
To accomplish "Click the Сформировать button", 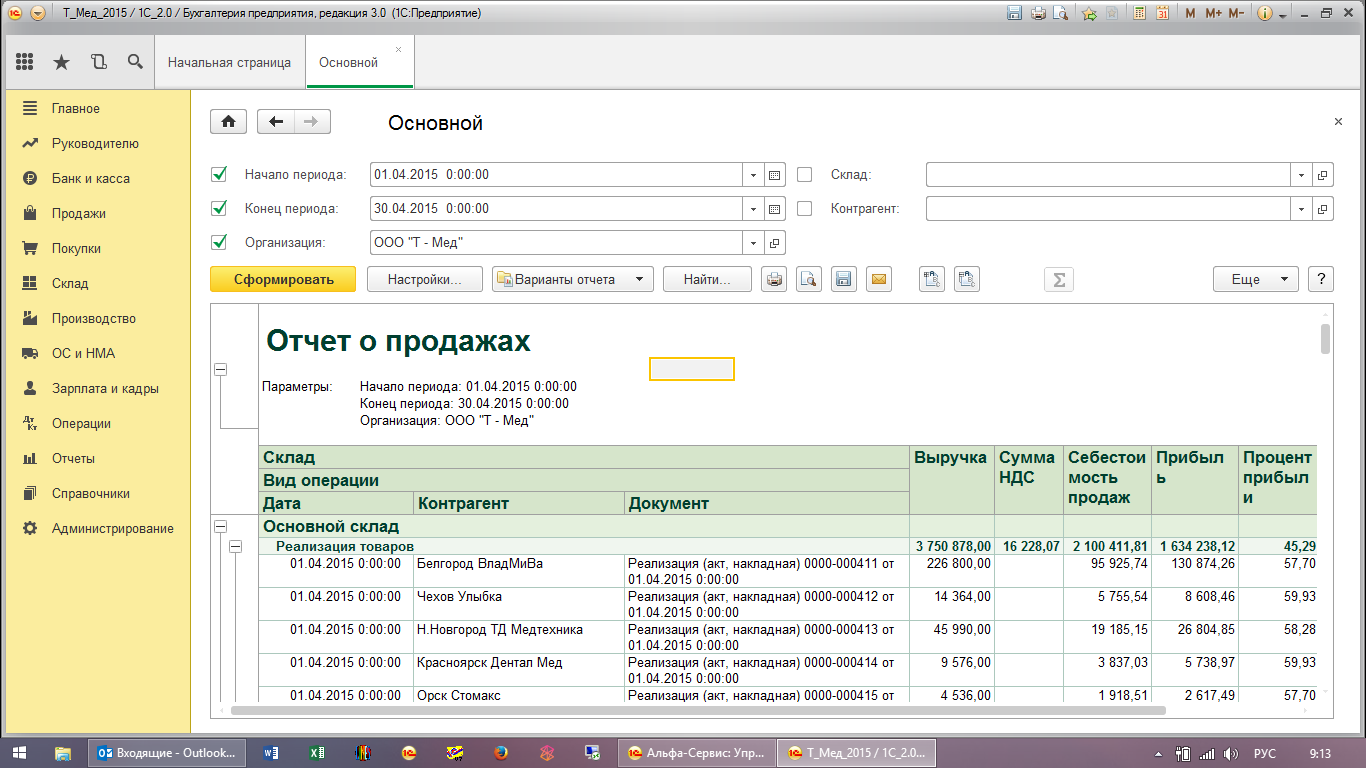I will coord(283,280).
